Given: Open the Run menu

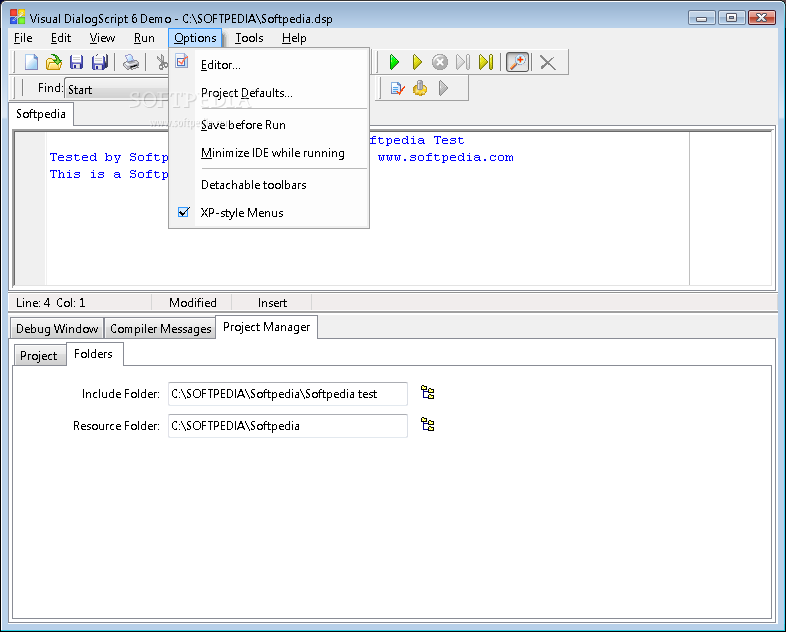Looking at the screenshot, I should pos(144,38).
